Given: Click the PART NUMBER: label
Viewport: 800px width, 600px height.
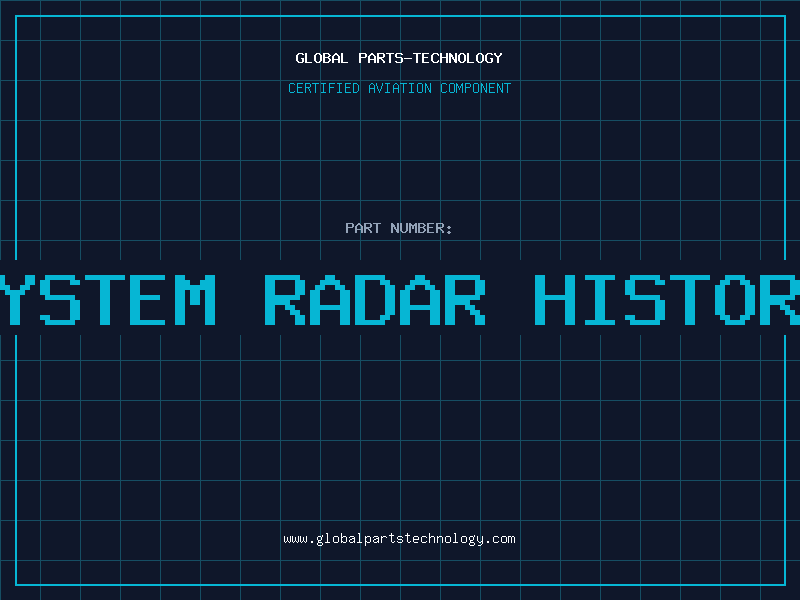Looking at the screenshot, I should click(399, 228).
